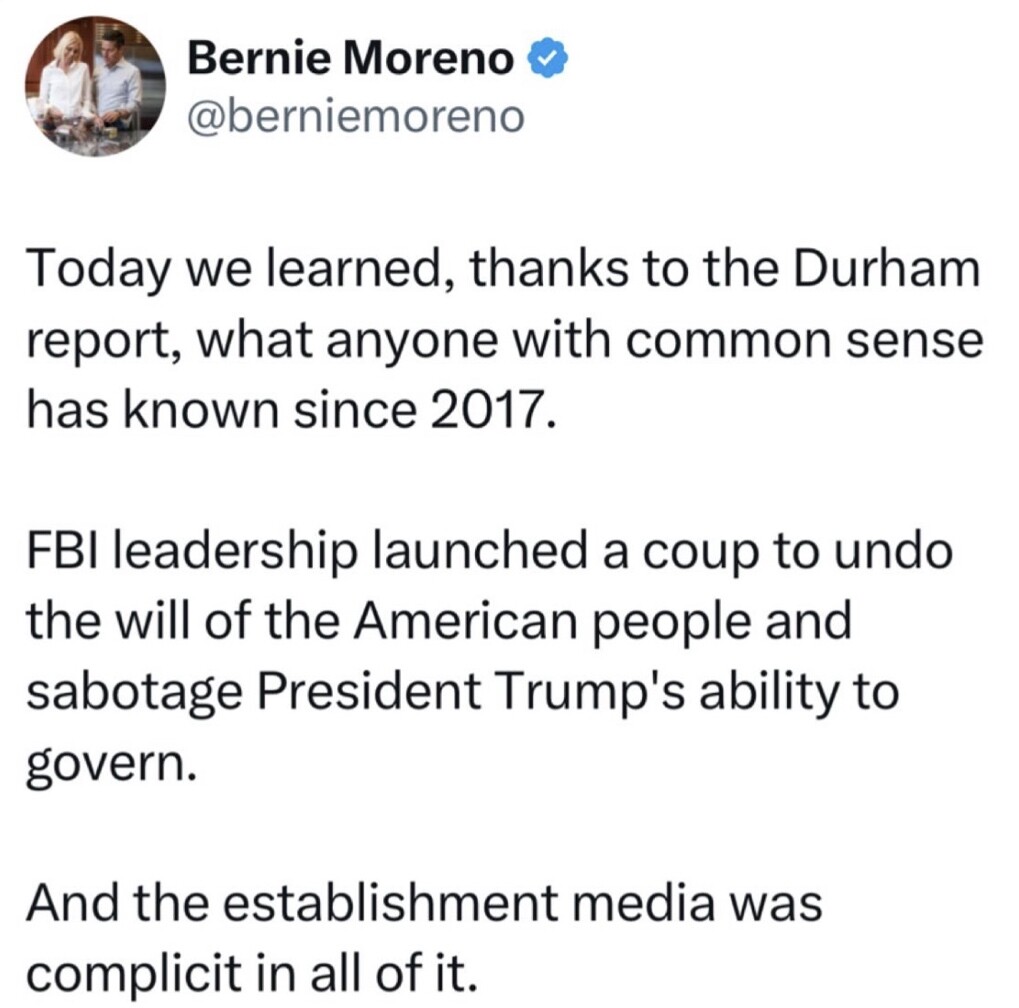This screenshot has height=1008, width=1019.
Task: Open Bernie Moreno's profile picture
Action: (96, 86)
